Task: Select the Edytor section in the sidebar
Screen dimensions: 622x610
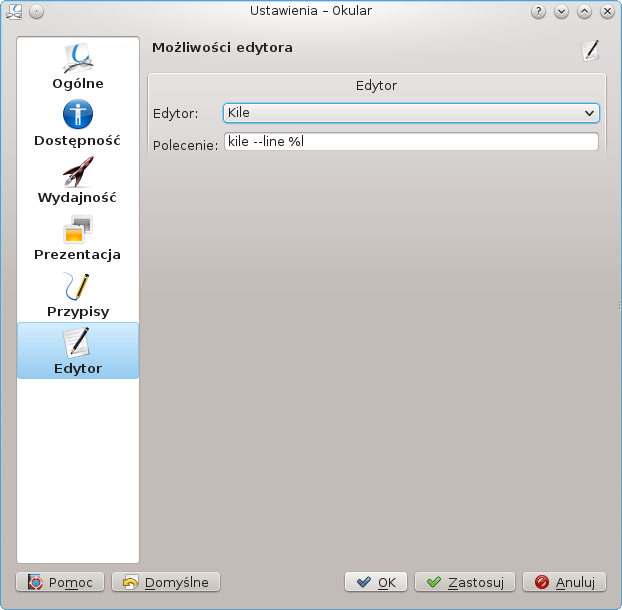Action: coord(78,351)
